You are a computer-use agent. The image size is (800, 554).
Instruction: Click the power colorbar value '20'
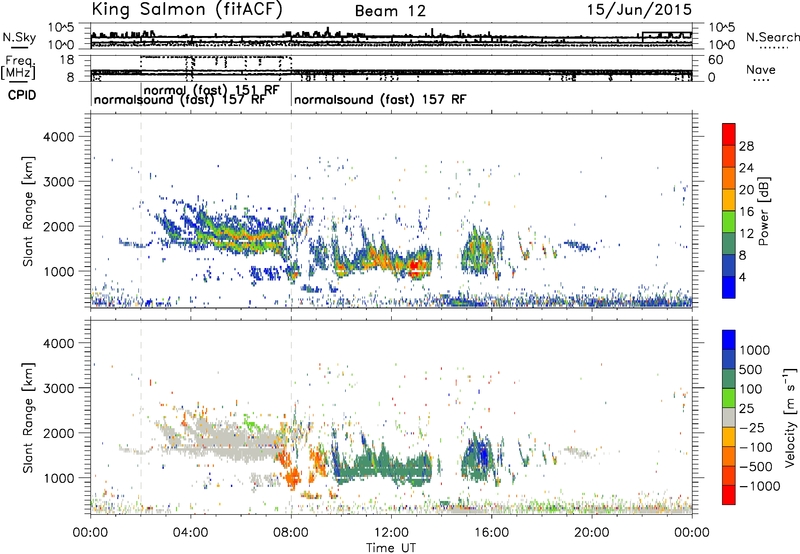746,190
